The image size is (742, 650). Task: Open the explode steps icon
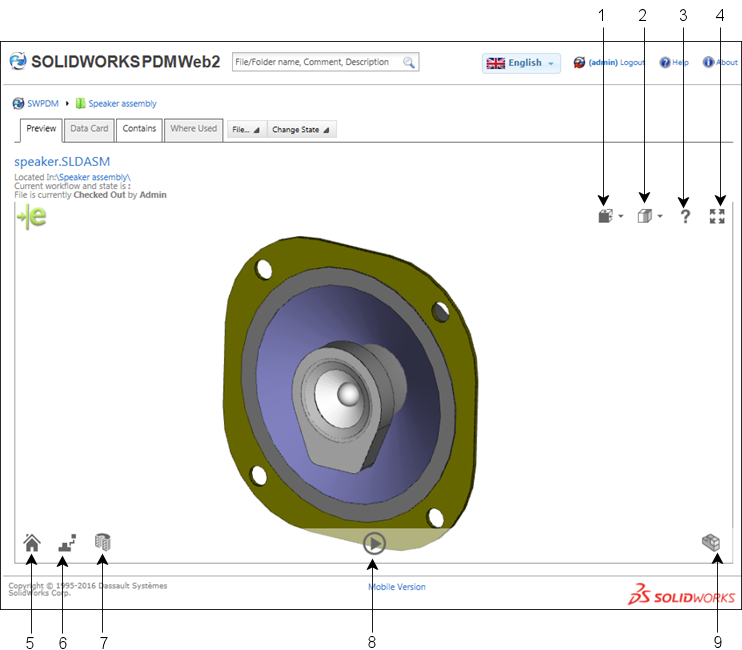pos(67,543)
